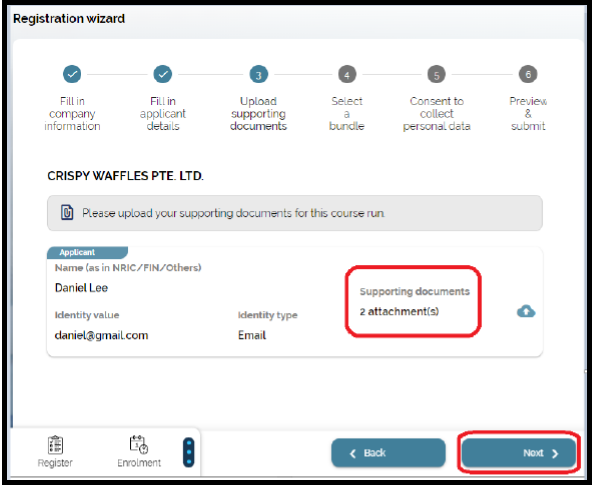Click the Name (as in NRIC/FIN/Others) label
600x491 pixels.
(128, 268)
